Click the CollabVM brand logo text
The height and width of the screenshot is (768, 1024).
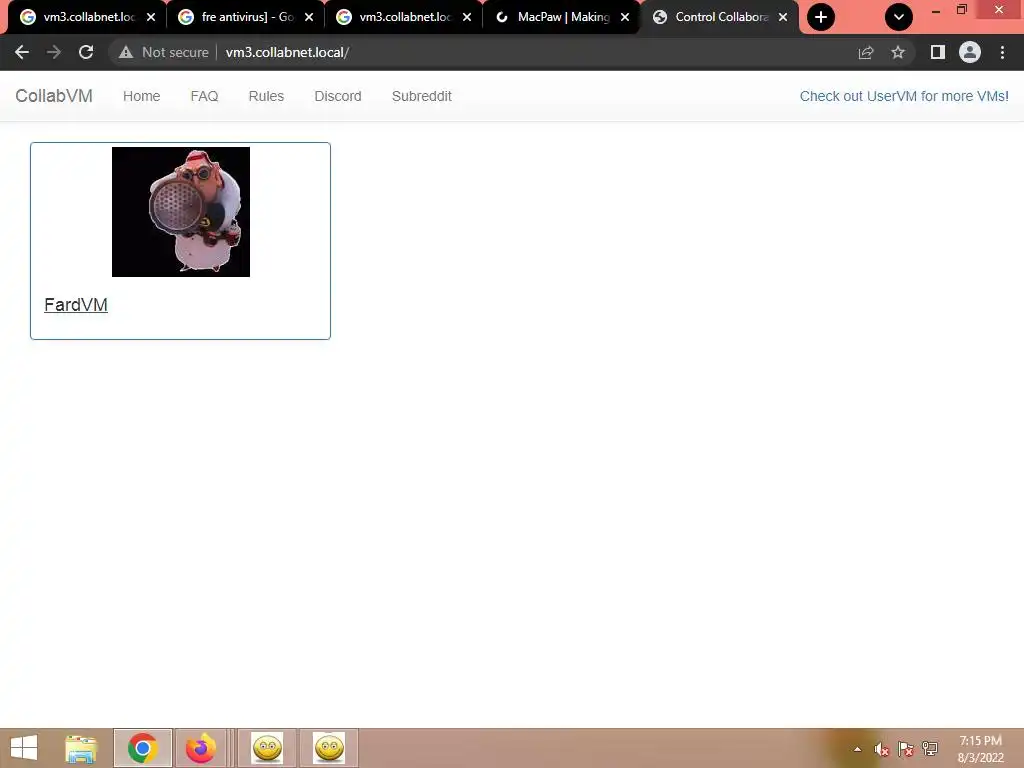54,96
